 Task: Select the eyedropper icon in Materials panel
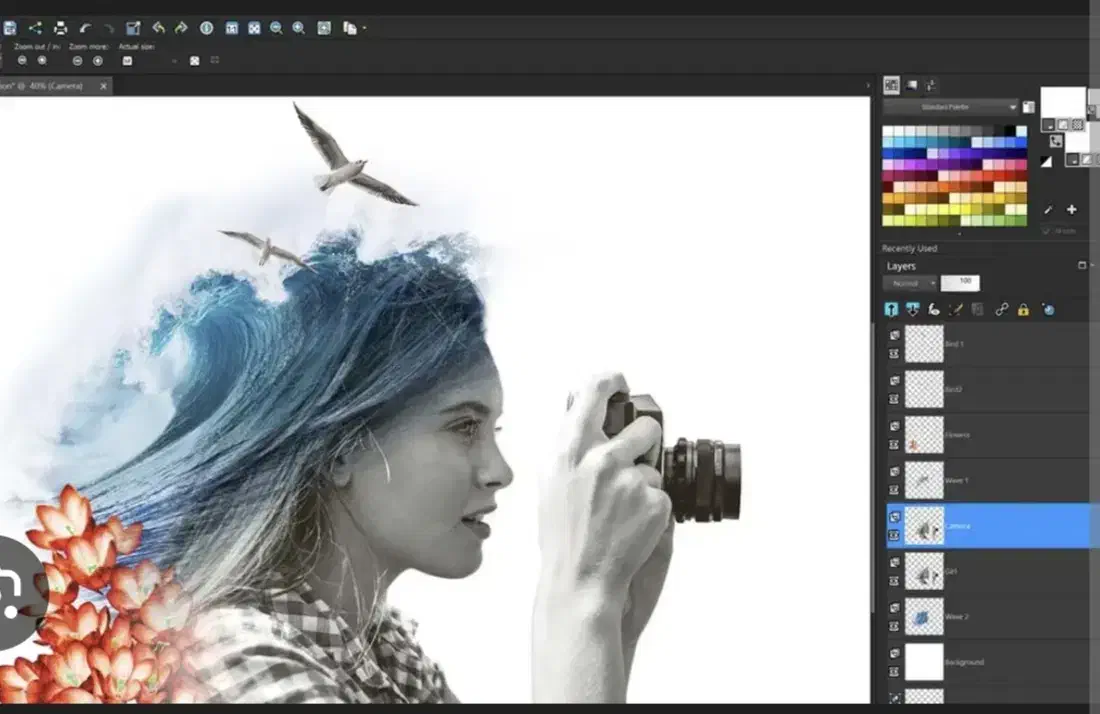tap(1048, 210)
